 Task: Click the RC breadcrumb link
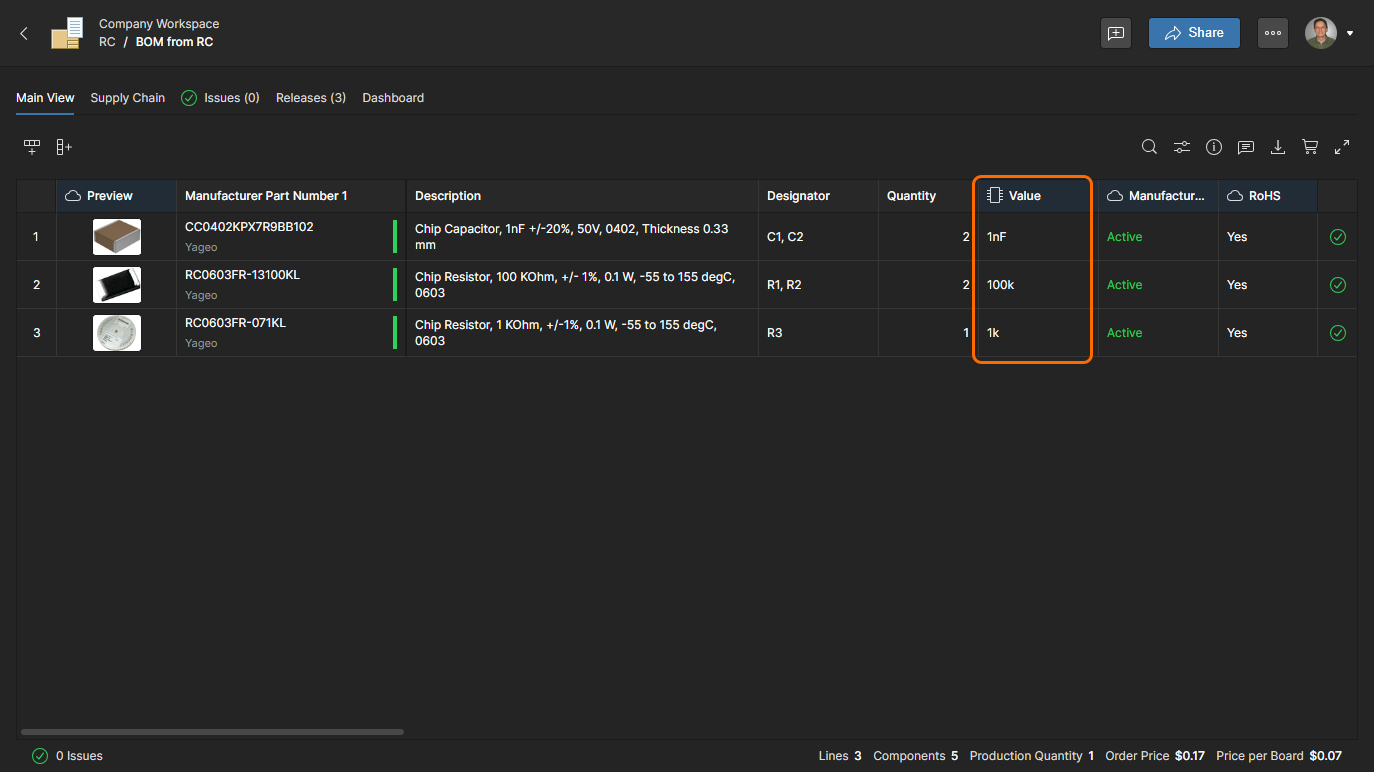(x=107, y=42)
